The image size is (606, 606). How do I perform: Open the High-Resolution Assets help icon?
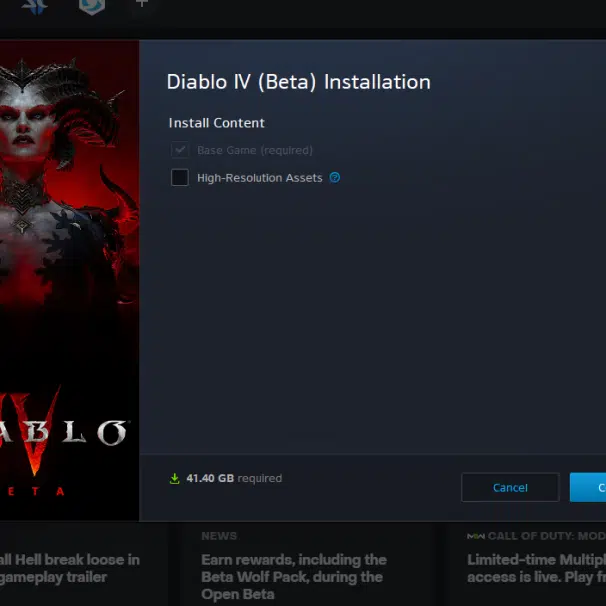[335, 177]
